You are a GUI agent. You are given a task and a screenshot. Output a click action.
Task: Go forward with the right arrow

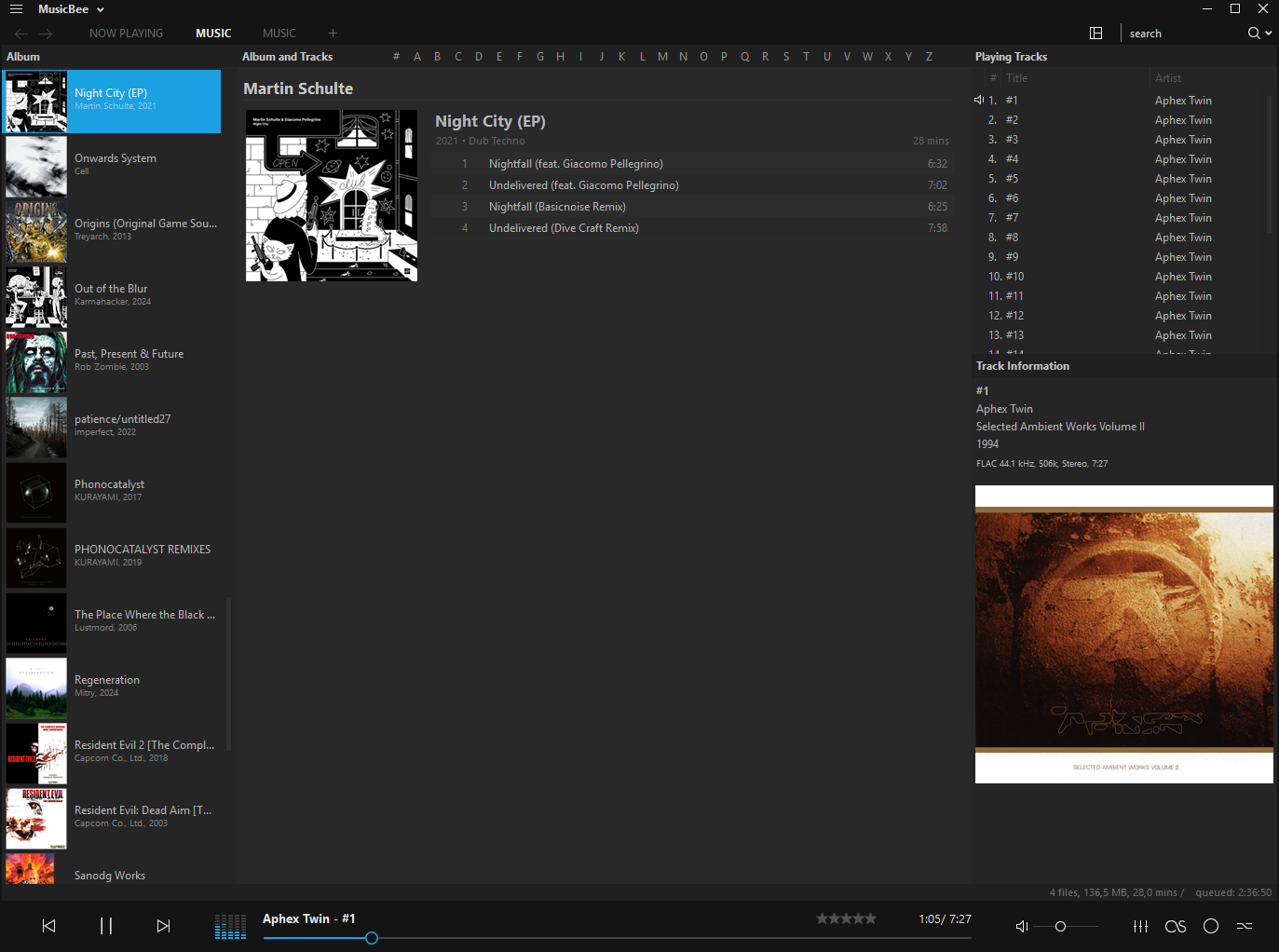[x=46, y=34]
